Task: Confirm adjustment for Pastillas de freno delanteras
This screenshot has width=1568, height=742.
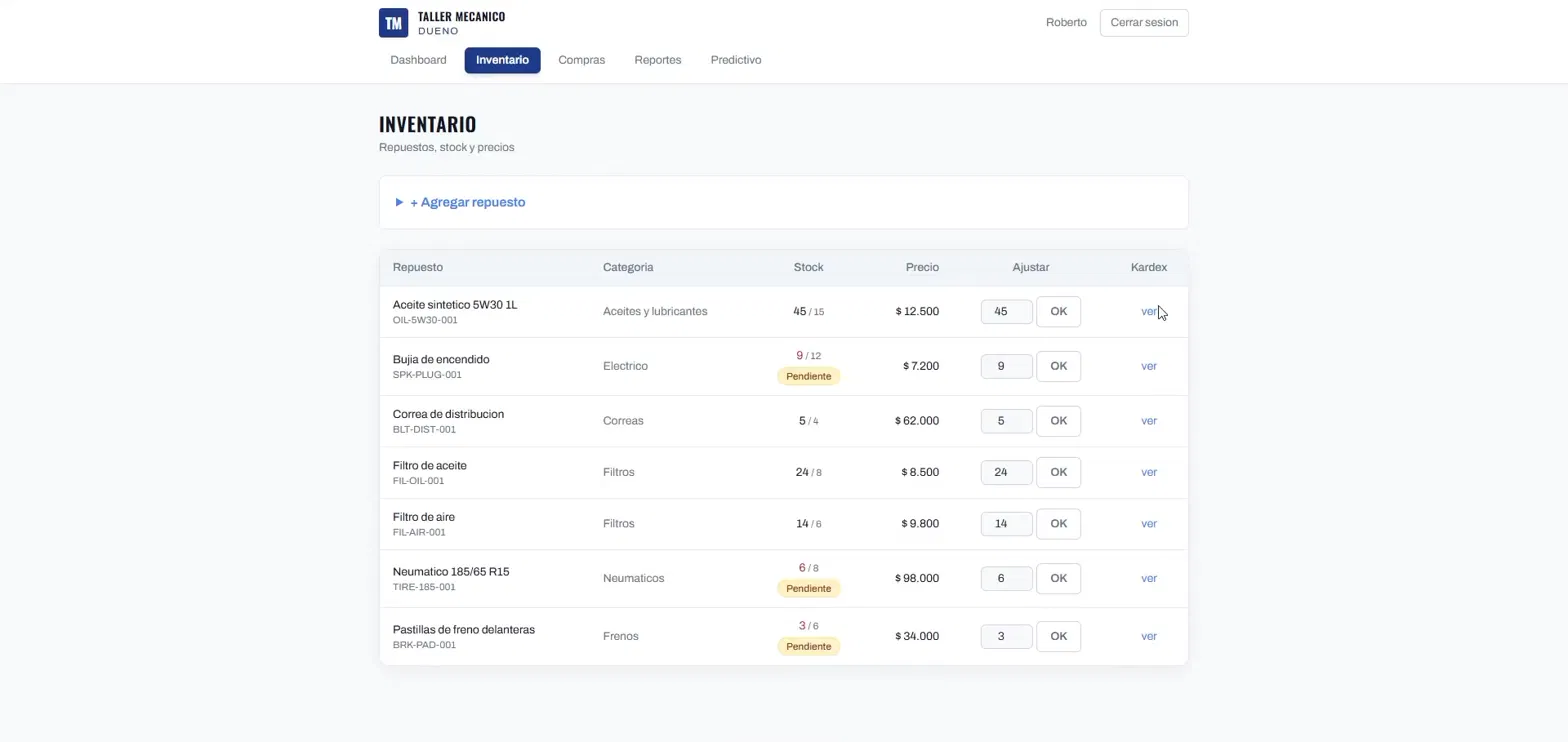Action: [1058, 636]
